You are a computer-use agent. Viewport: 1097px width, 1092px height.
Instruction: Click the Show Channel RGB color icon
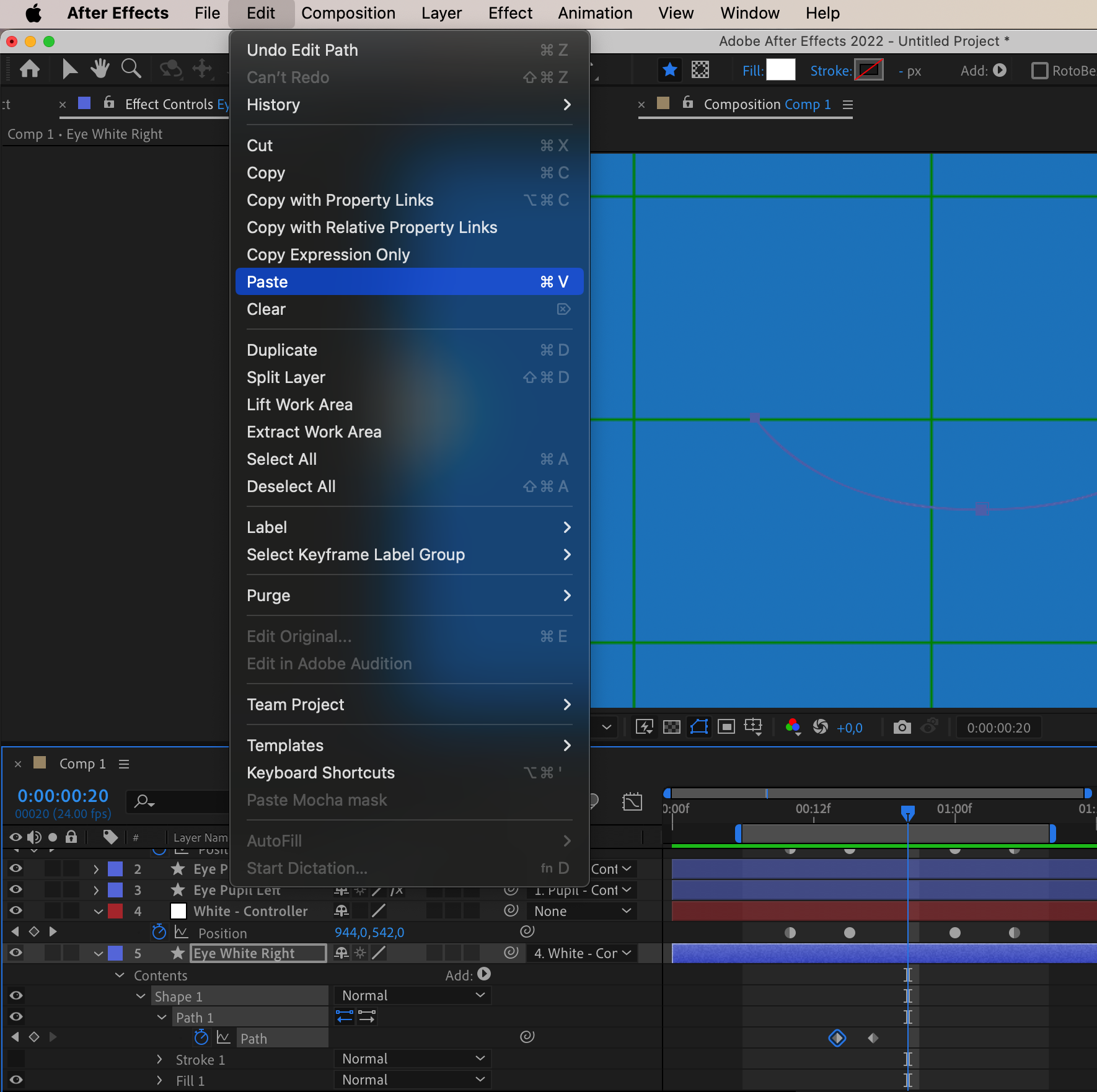[x=793, y=726]
